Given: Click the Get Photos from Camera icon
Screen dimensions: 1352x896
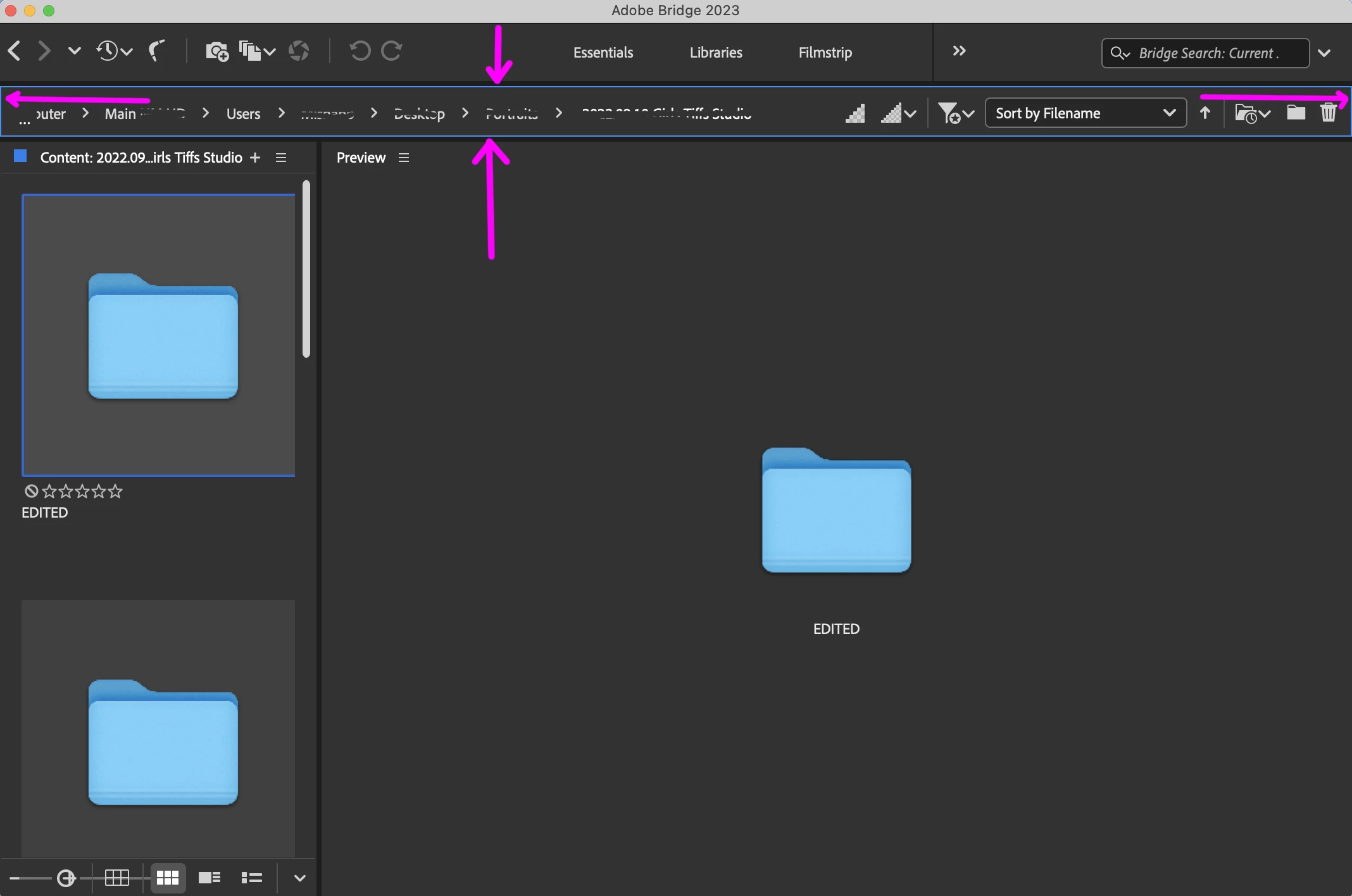Looking at the screenshot, I should point(217,51).
